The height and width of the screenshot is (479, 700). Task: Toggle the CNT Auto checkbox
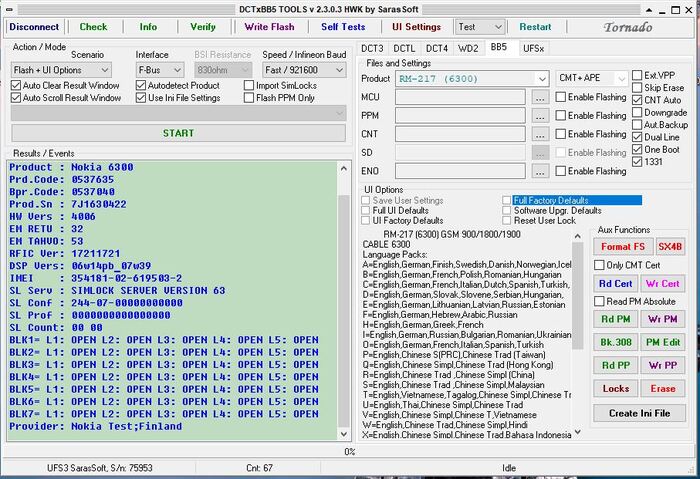tap(638, 100)
